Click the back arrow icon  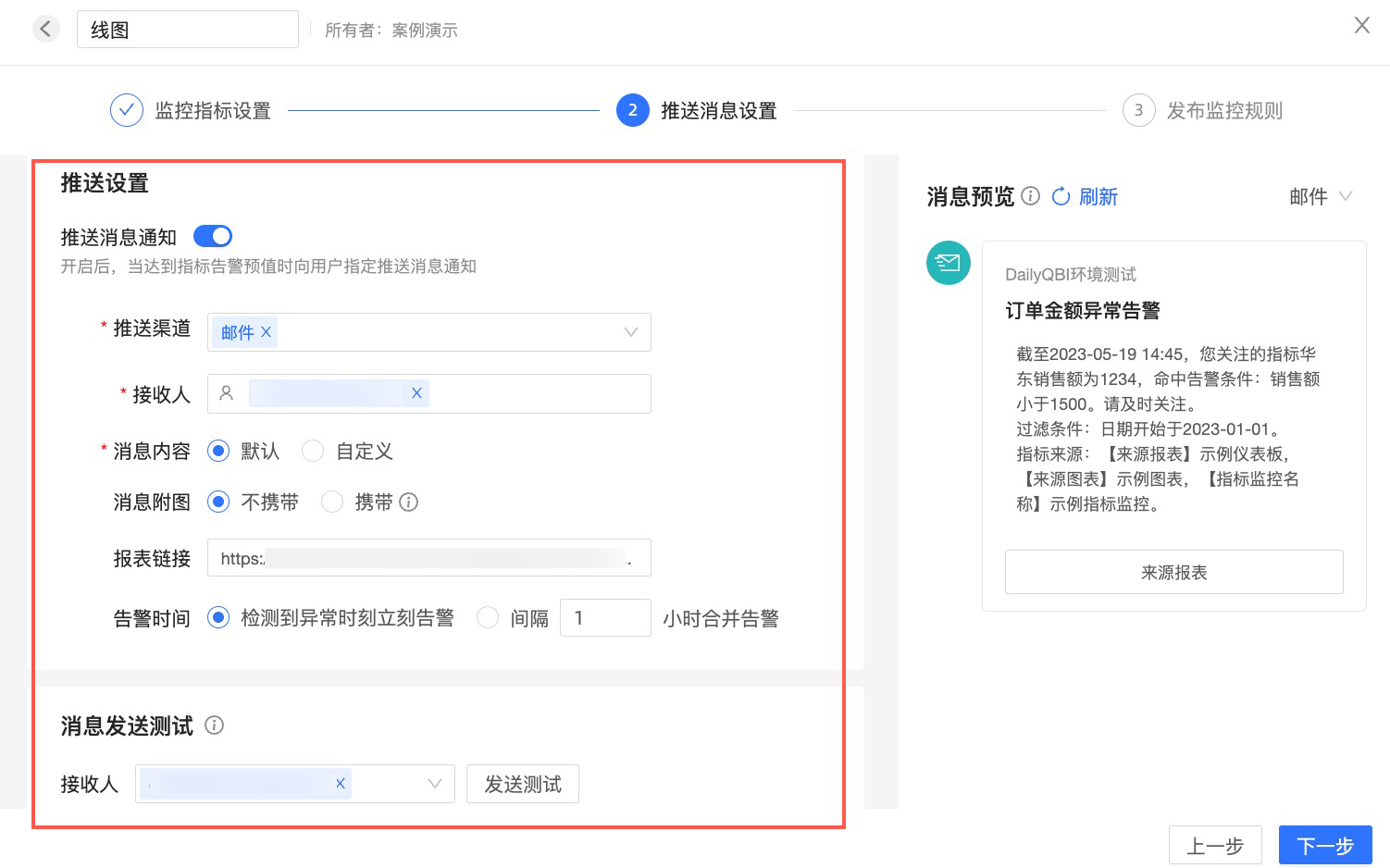pyautogui.click(x=45, y=29)
